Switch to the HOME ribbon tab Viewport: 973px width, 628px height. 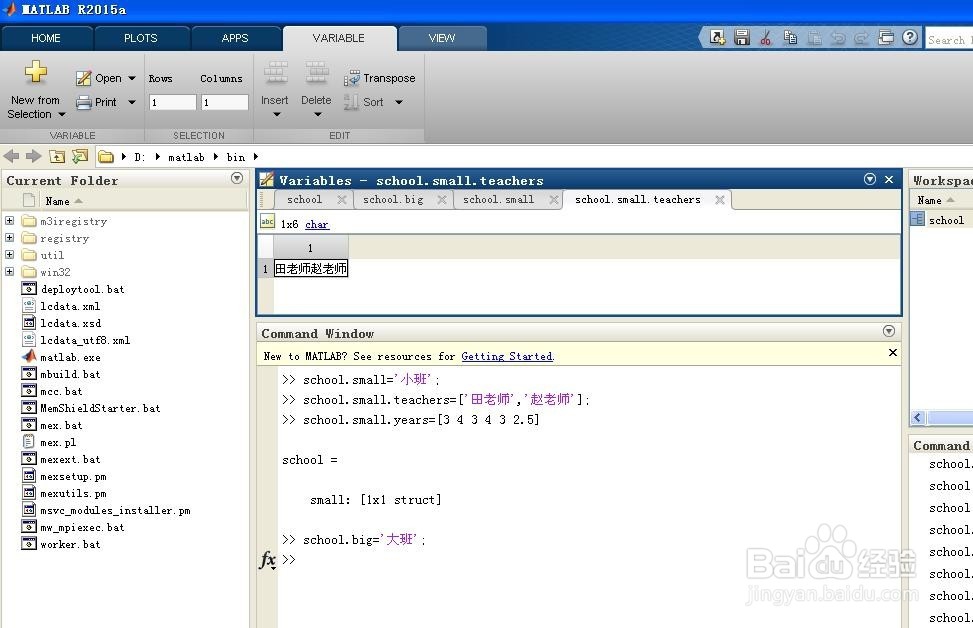coord(46,38)
